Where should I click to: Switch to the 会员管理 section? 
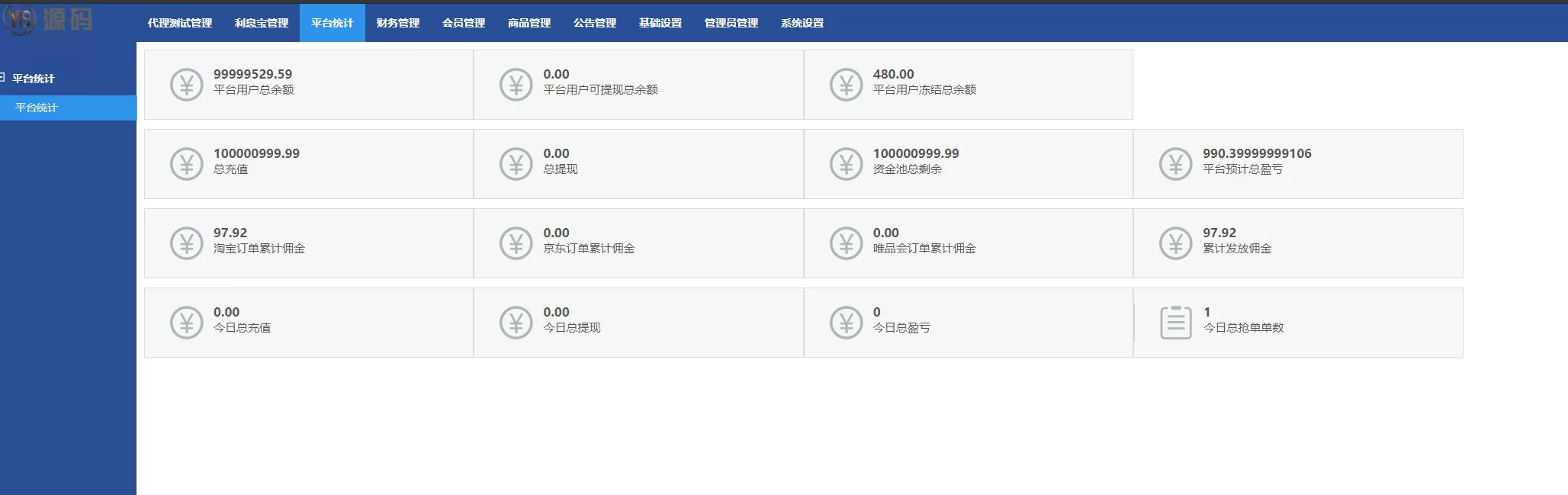tap(464, 23)
